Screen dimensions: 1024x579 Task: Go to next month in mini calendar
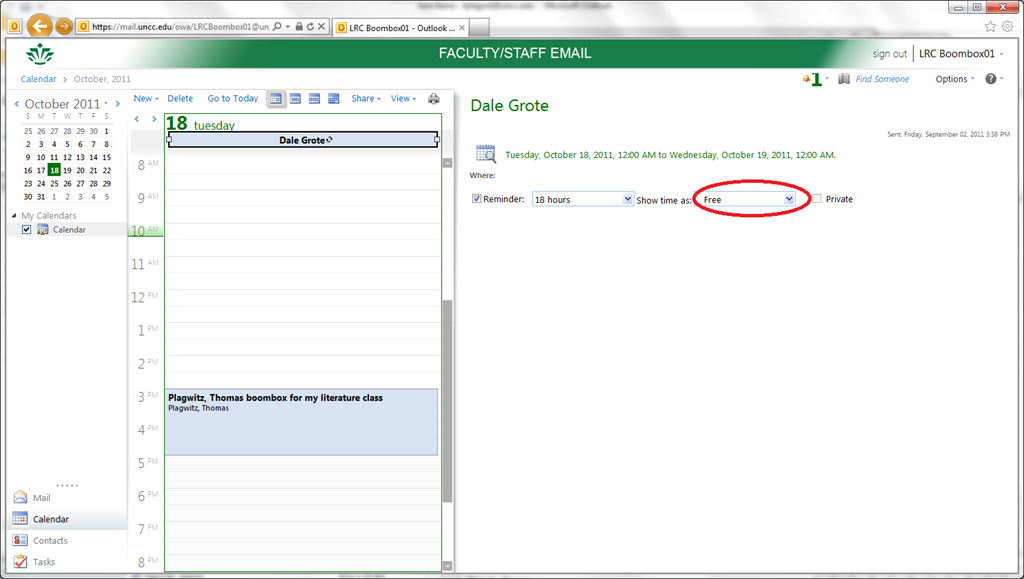[x=117, y=103]
